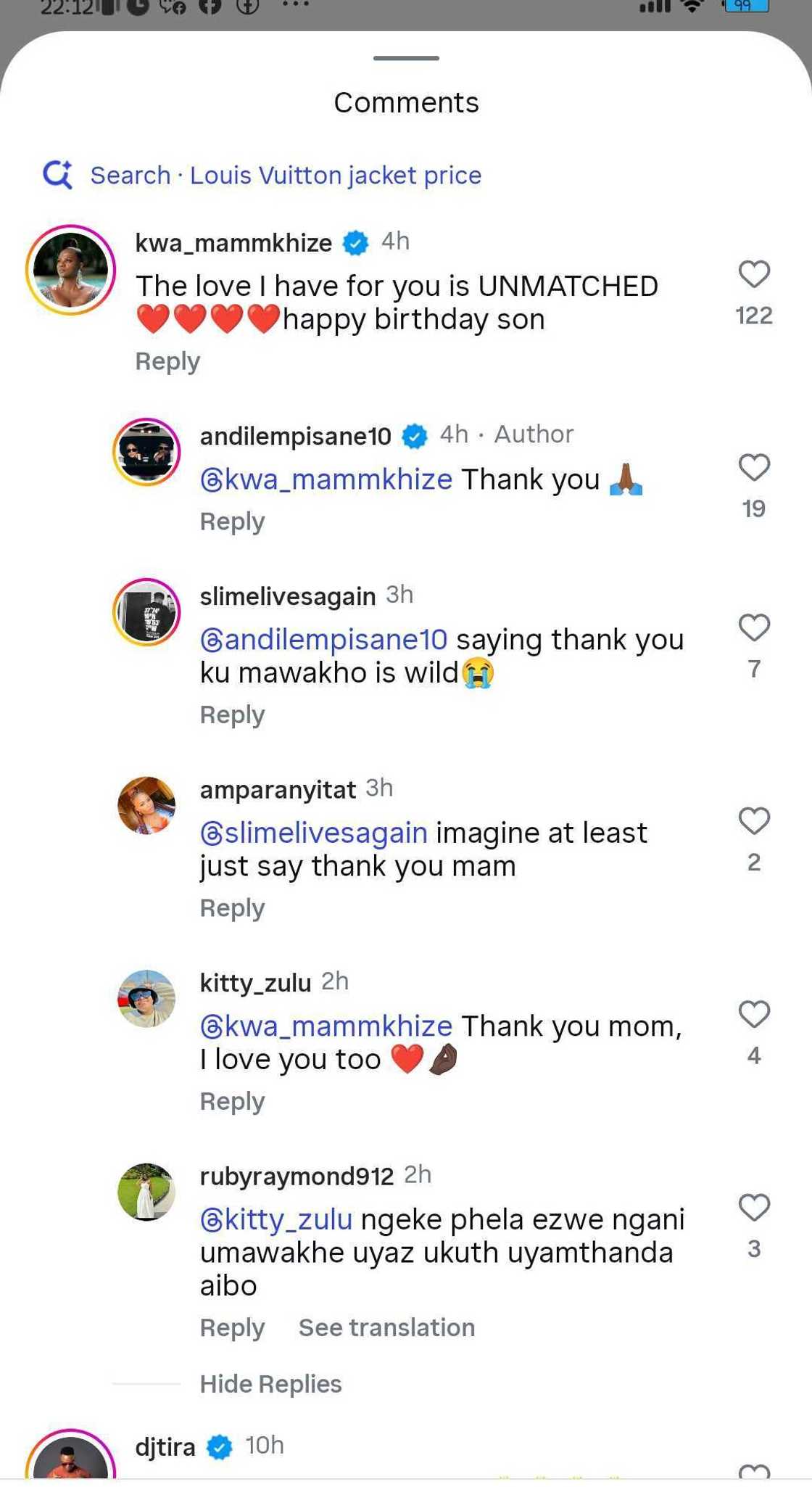
Task: Reply to kwa_mammkhize's comment
Action: [166, 361]
